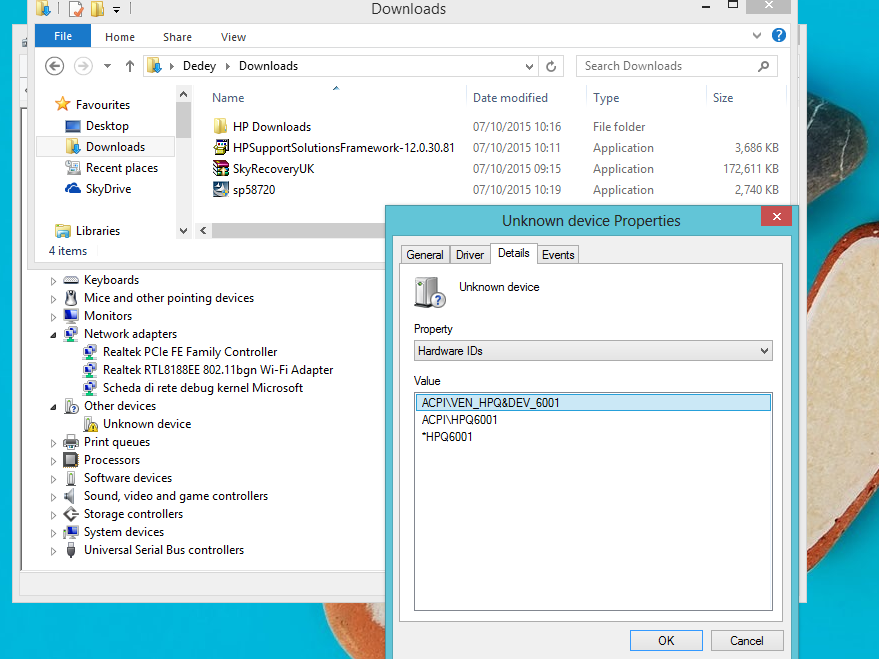Click the Universal Serial Bus controllers icon
Image resolution: width=879 pixels, height=659 pixels.
tap(71, 550)
